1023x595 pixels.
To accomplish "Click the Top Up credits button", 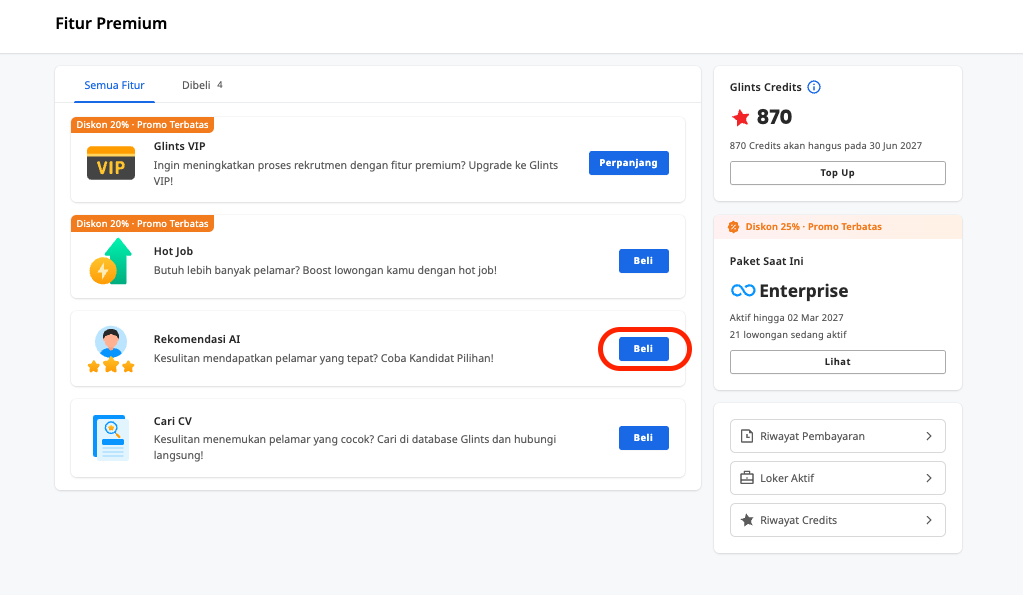I will click(x=837, y=173).
